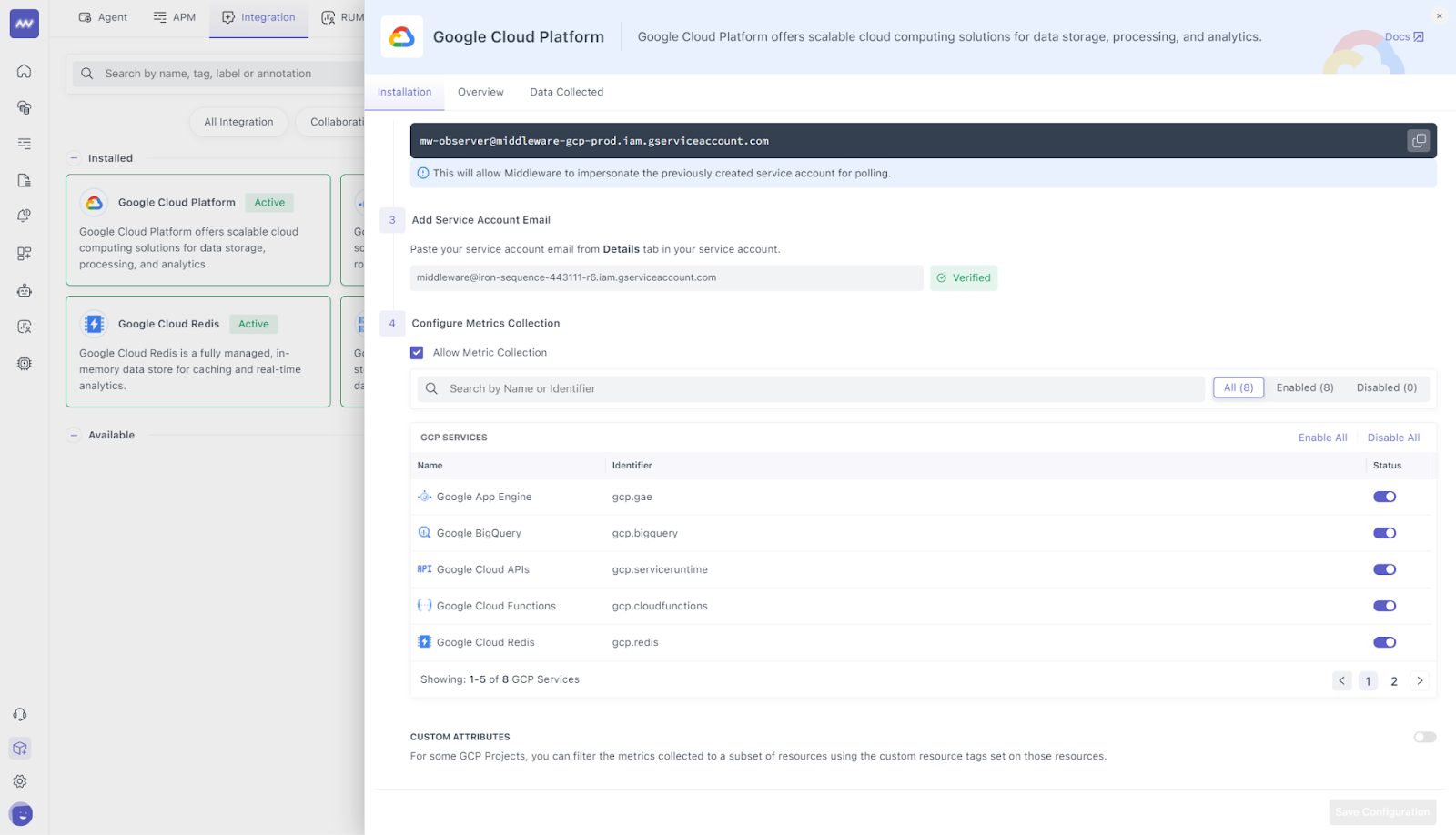Expand the Available integrations section
1456x835 pixels.
click(x=73, y=435)
